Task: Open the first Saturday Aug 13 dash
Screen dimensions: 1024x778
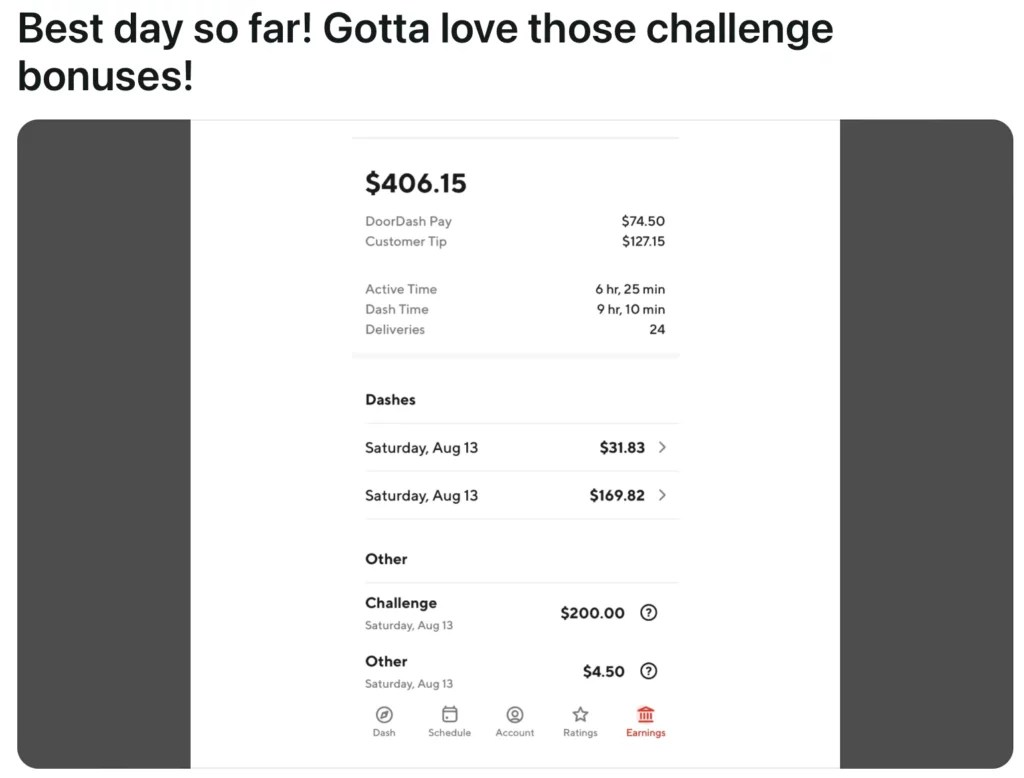Action: tap(420, 447)
